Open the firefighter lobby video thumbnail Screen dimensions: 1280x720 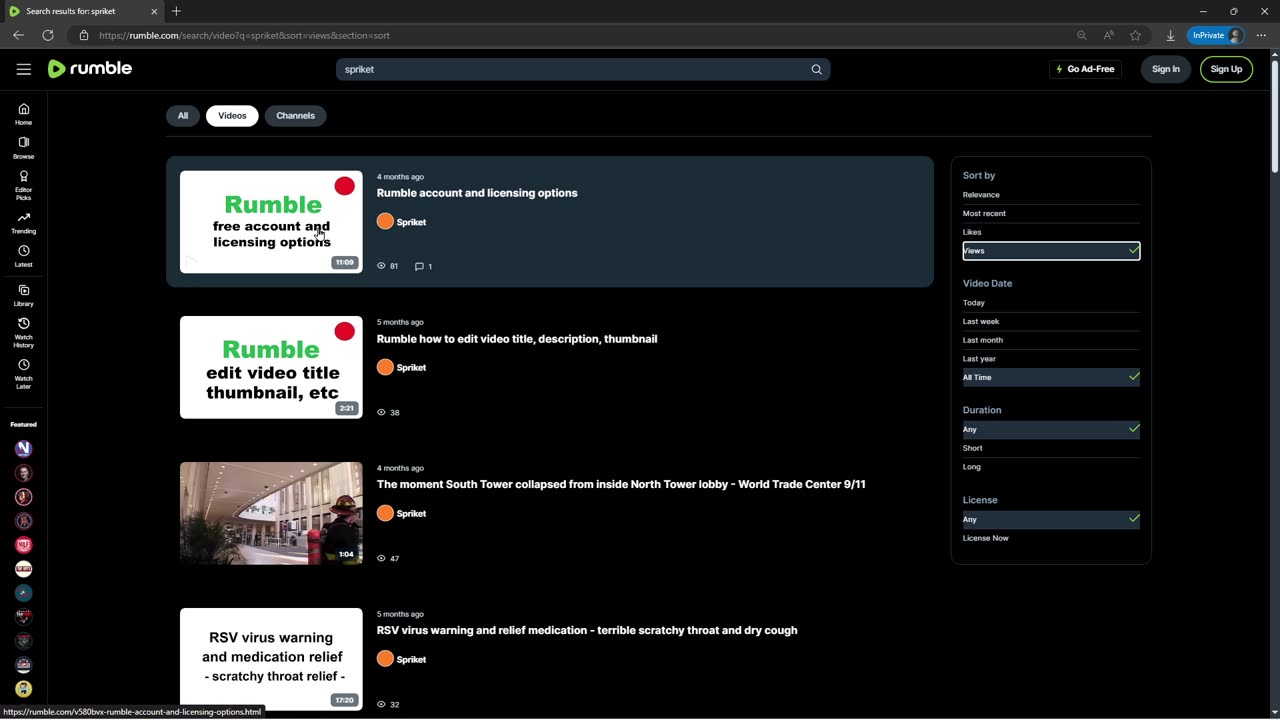tap(271, 513)
